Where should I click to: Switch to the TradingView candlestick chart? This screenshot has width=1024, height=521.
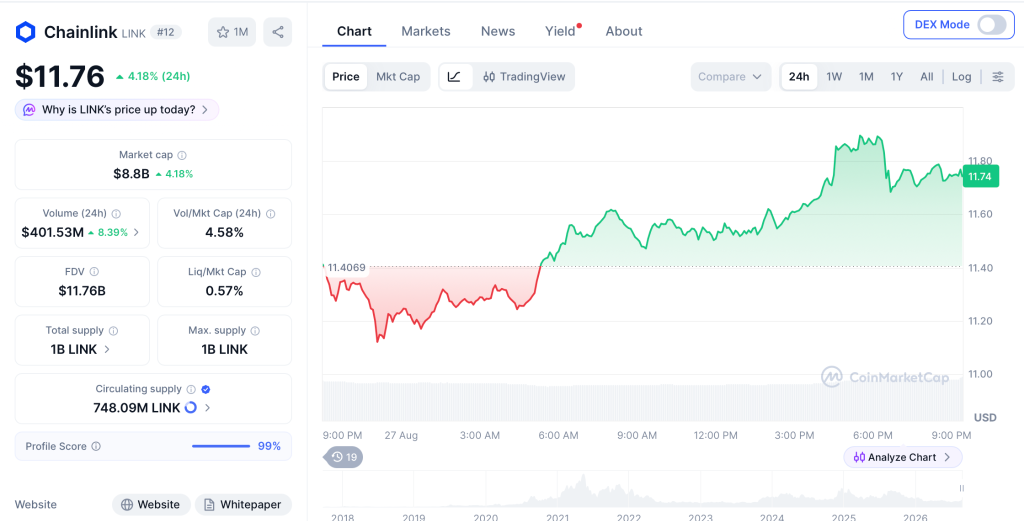pos(524,76)
